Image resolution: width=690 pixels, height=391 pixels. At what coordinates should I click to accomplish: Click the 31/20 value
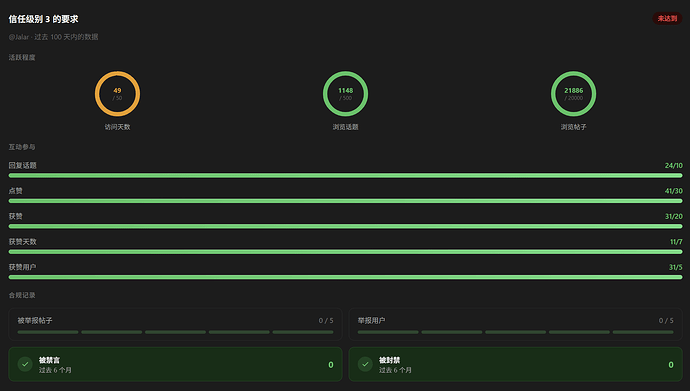click(673, 216)
